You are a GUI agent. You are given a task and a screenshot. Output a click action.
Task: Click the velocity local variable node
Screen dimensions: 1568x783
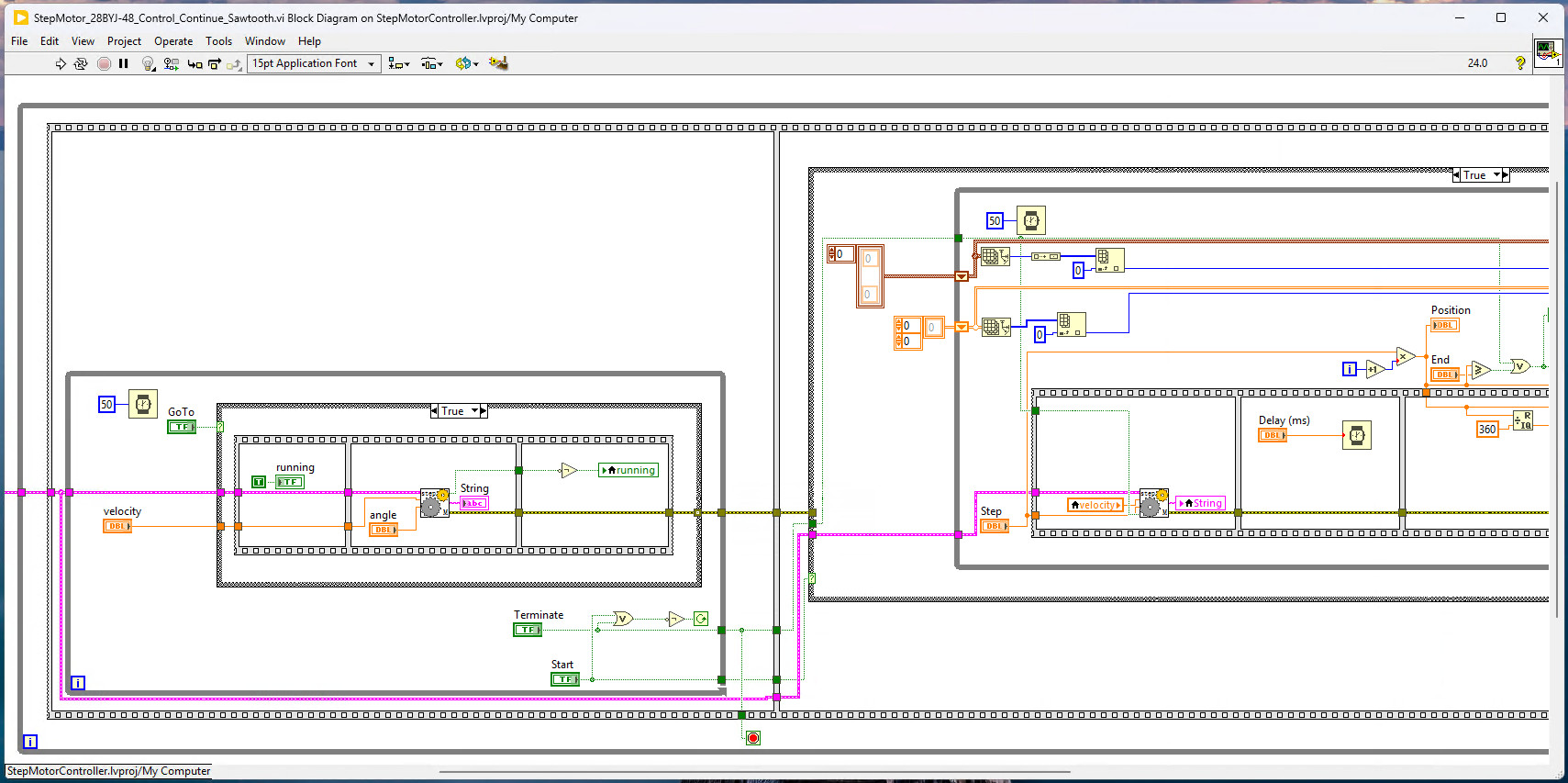(x=1096, y=505)
